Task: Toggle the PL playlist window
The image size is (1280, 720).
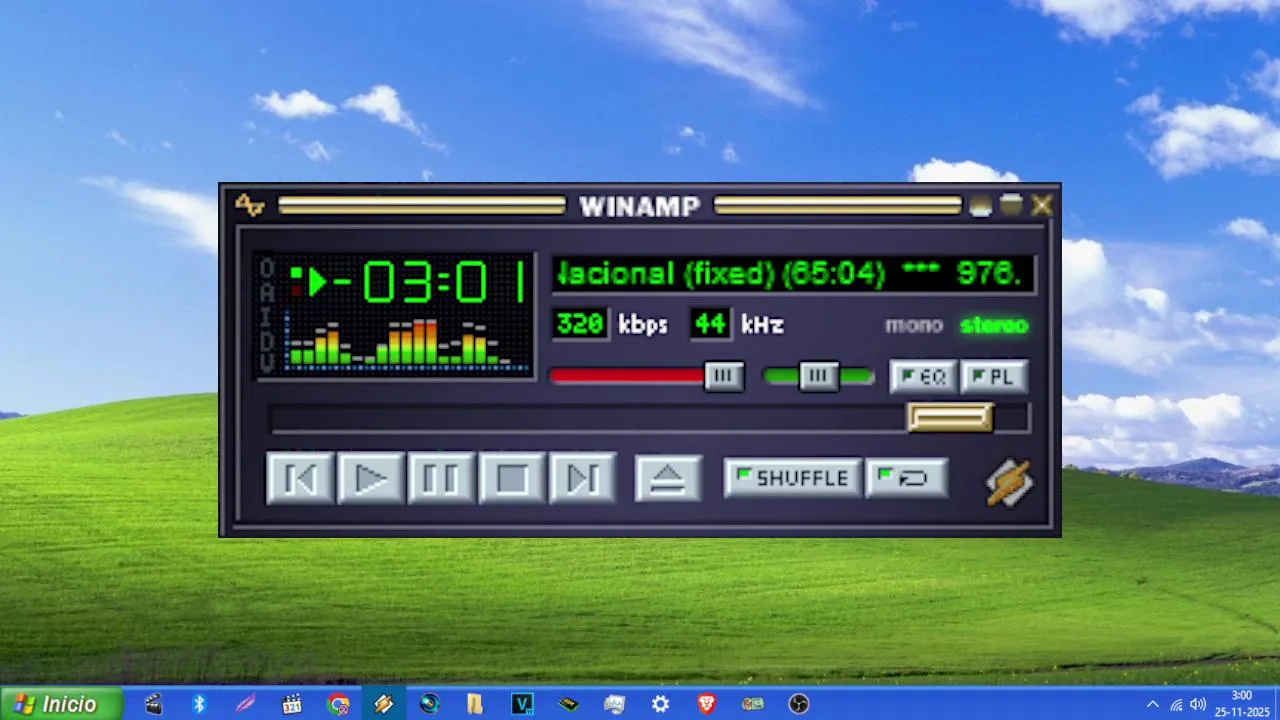Action: [994, 377]
